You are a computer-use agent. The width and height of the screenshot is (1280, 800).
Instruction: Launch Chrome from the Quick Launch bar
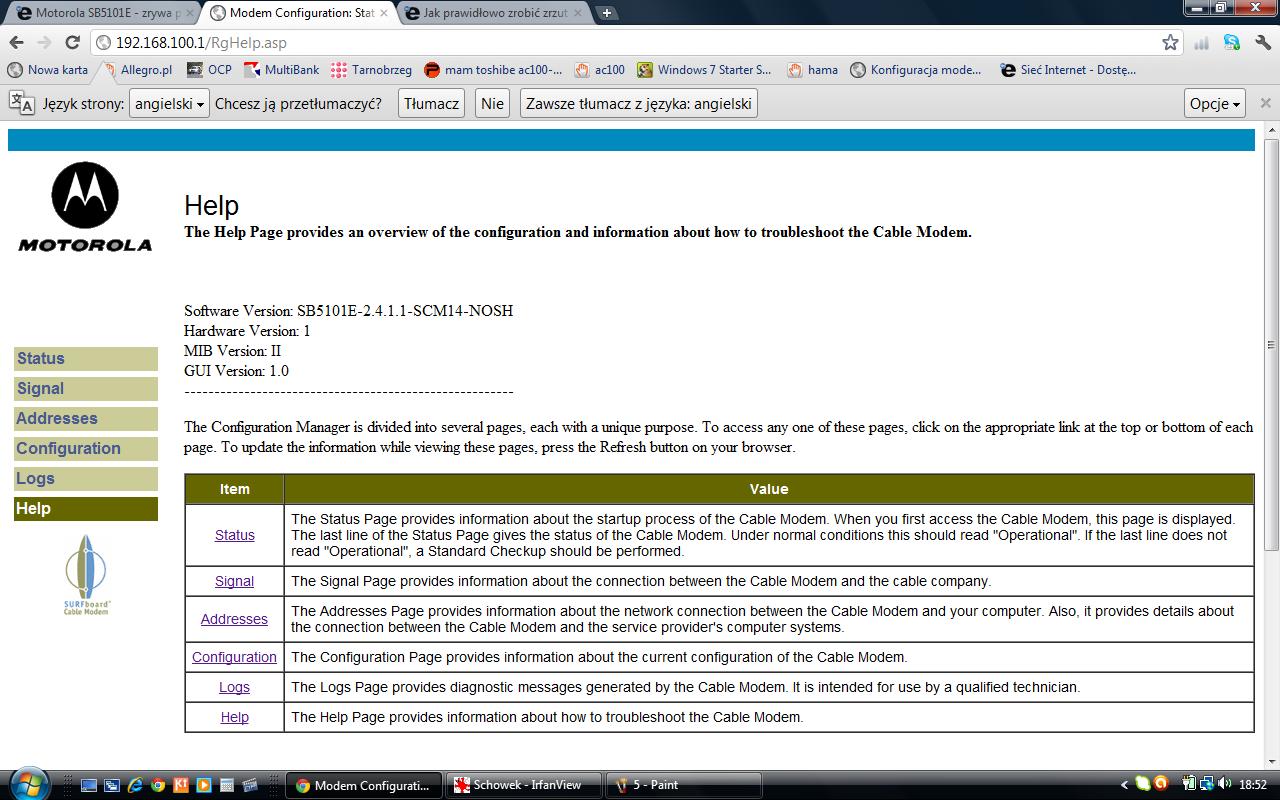point(157,785)
